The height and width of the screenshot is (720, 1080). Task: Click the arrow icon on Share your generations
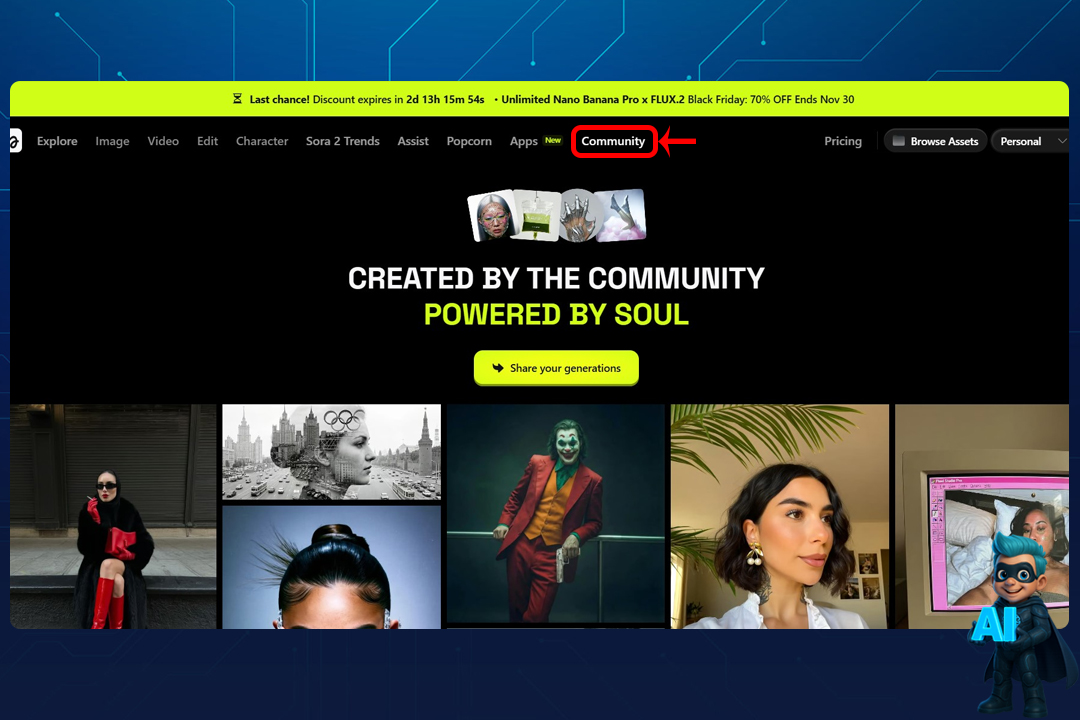497,368
